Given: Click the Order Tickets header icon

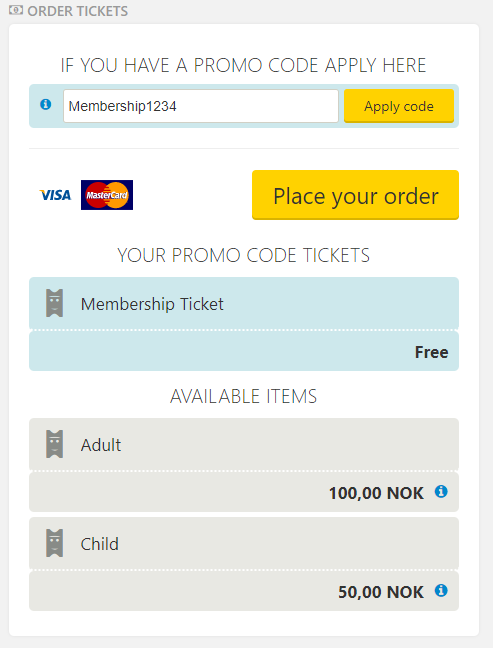Looking at the screenshot, I should pyautogui.click(x=16, y=10).
